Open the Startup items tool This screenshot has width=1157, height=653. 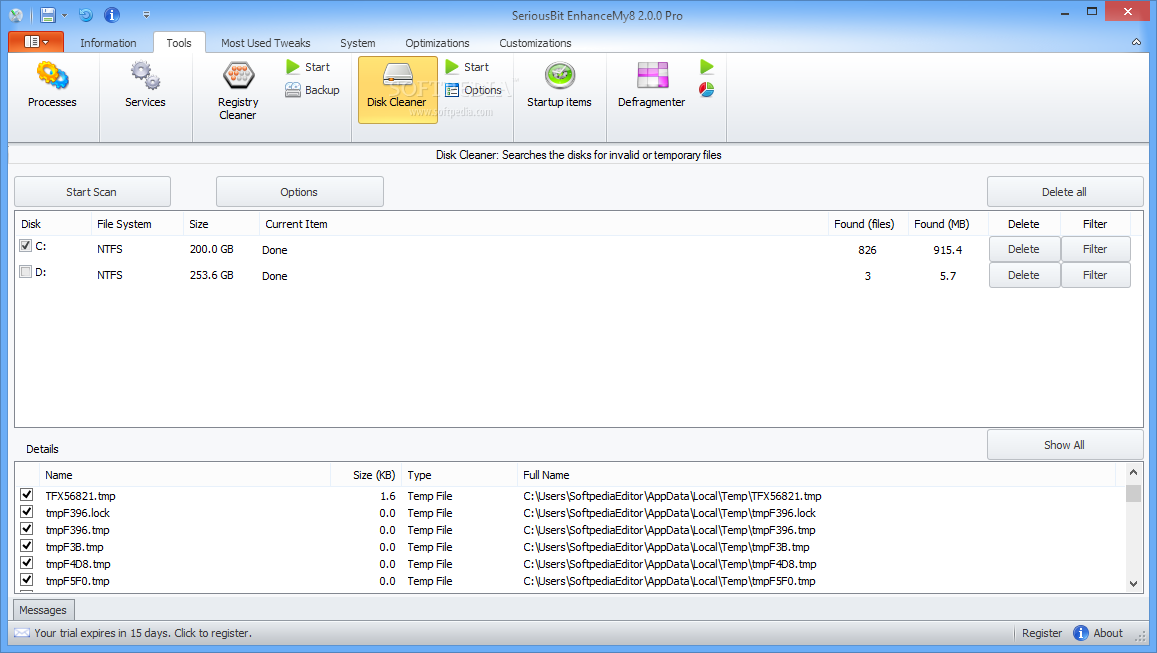click(x=559, y=86)
